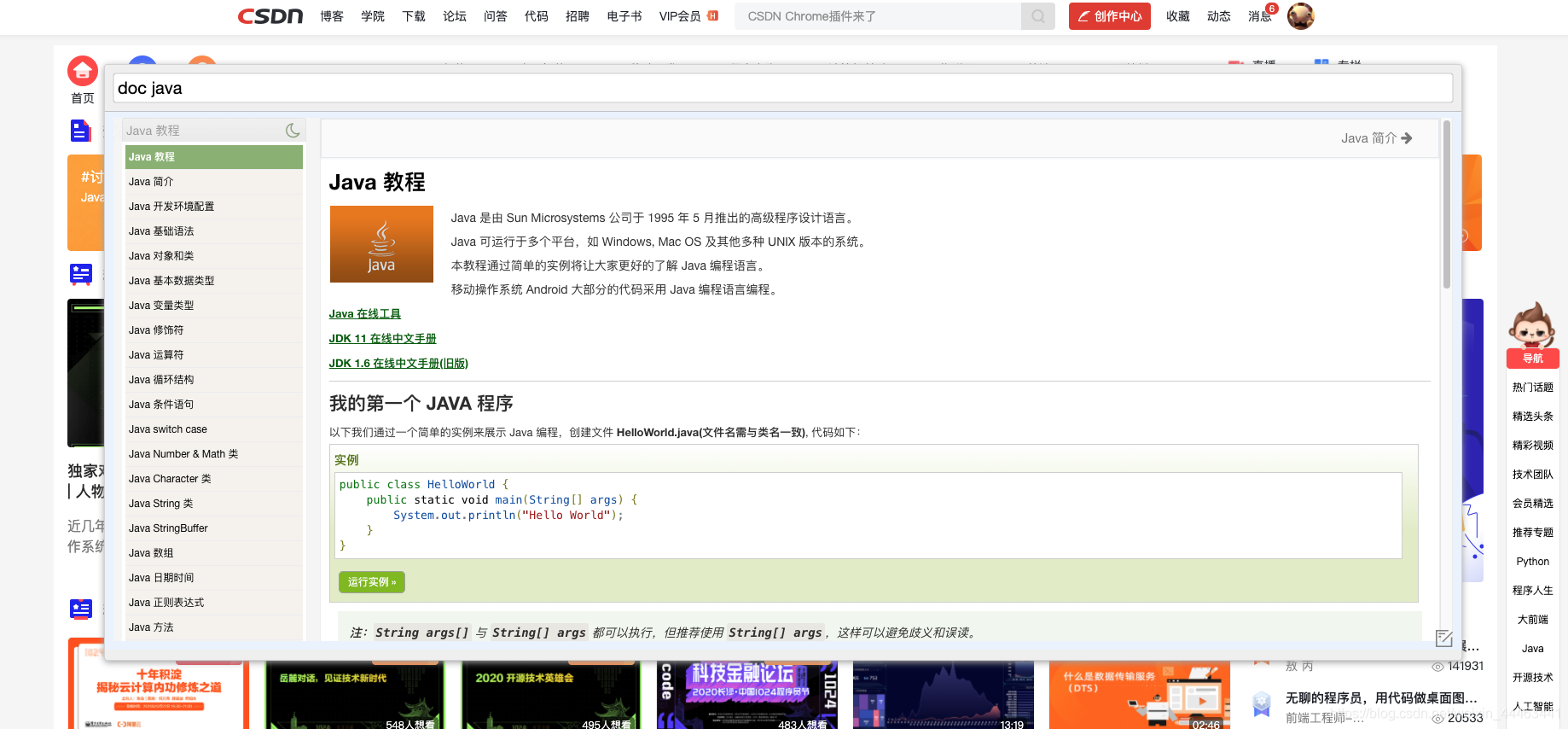The height and width of the screenshot is (729, 1568).
Task: Select Java 教程 in sidebar list
Action: [214, 157]
